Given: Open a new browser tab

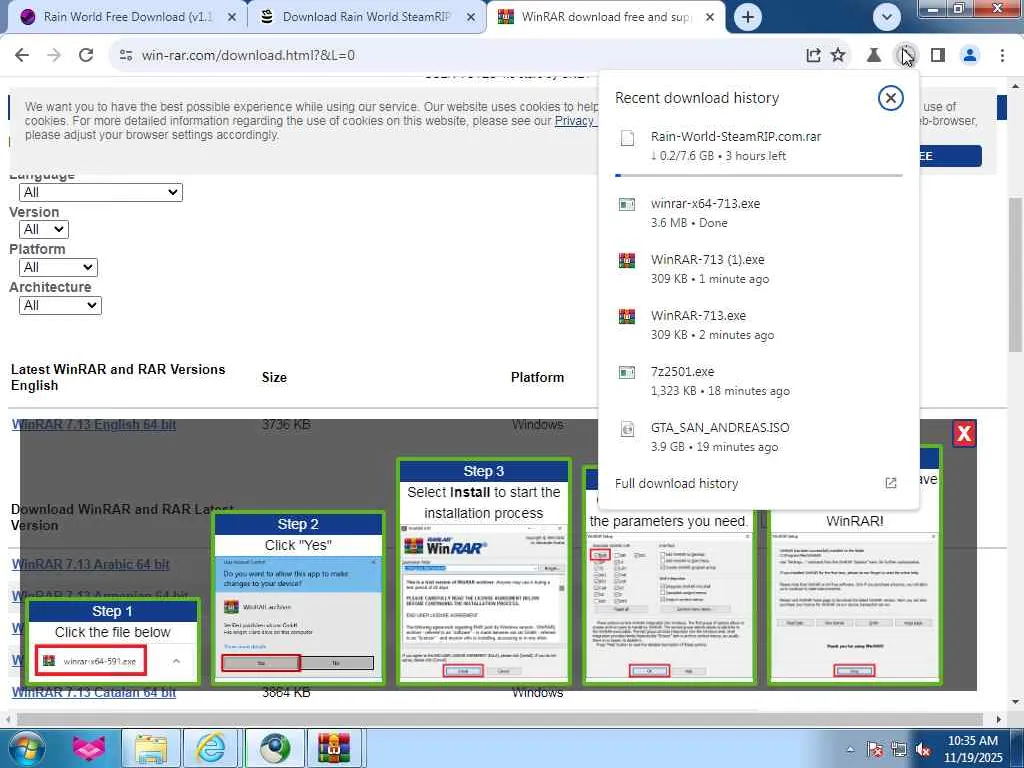Looking at the screenshot, I should [748, 17].
